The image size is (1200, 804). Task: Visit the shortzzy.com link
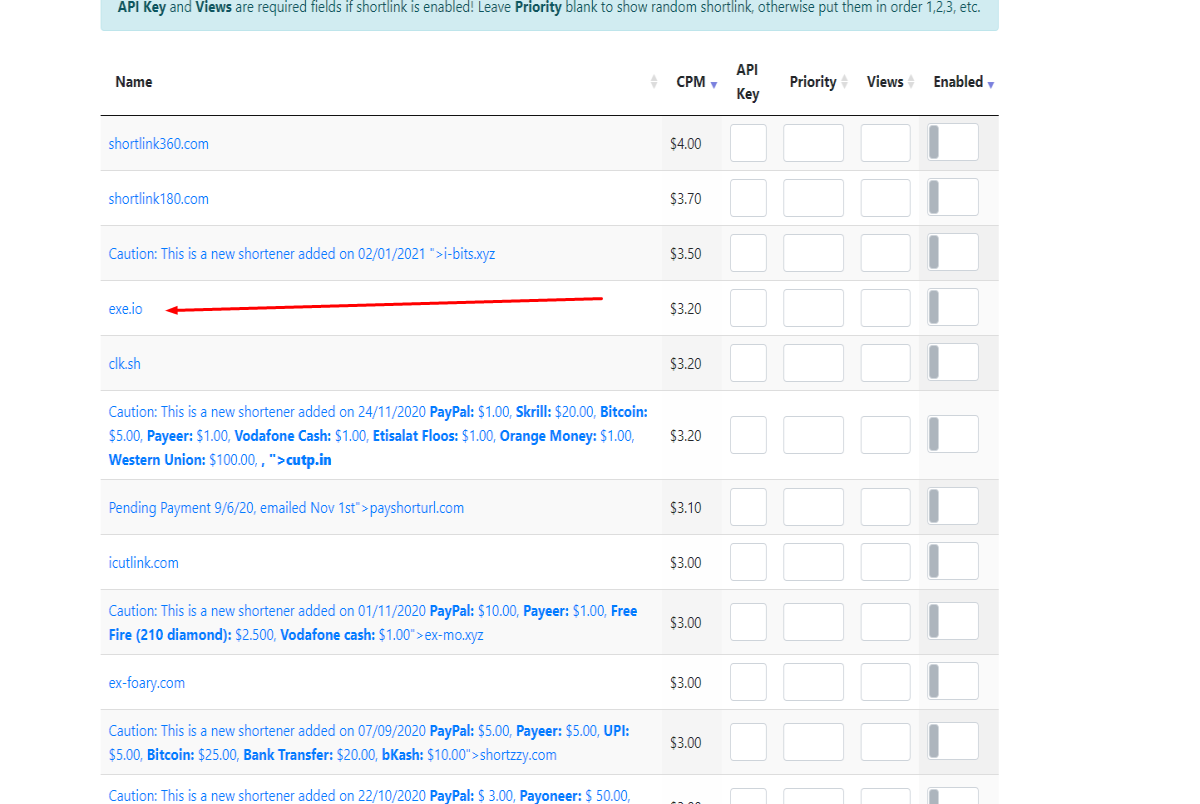pos(369,743)
